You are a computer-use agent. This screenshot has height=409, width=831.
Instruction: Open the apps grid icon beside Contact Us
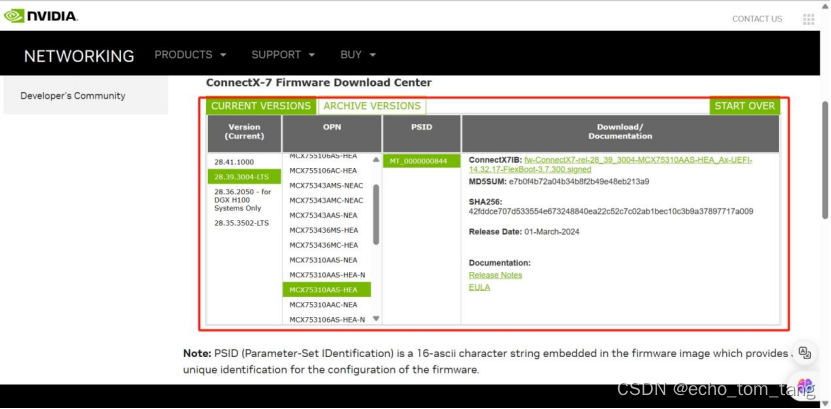click(x=808, y=19)
